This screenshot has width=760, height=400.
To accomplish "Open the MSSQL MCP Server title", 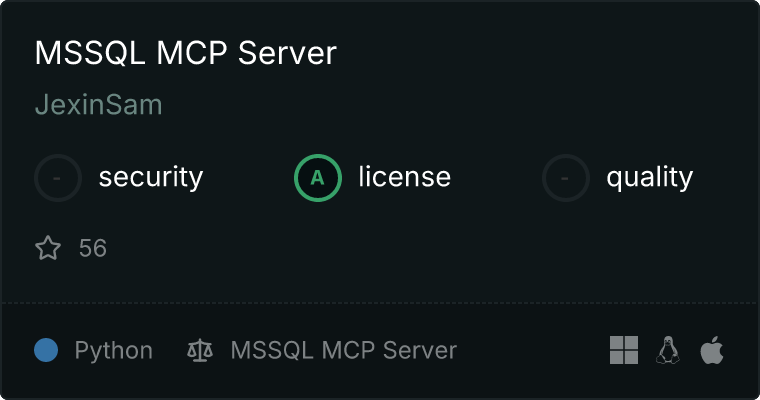I will pos(186,52).
